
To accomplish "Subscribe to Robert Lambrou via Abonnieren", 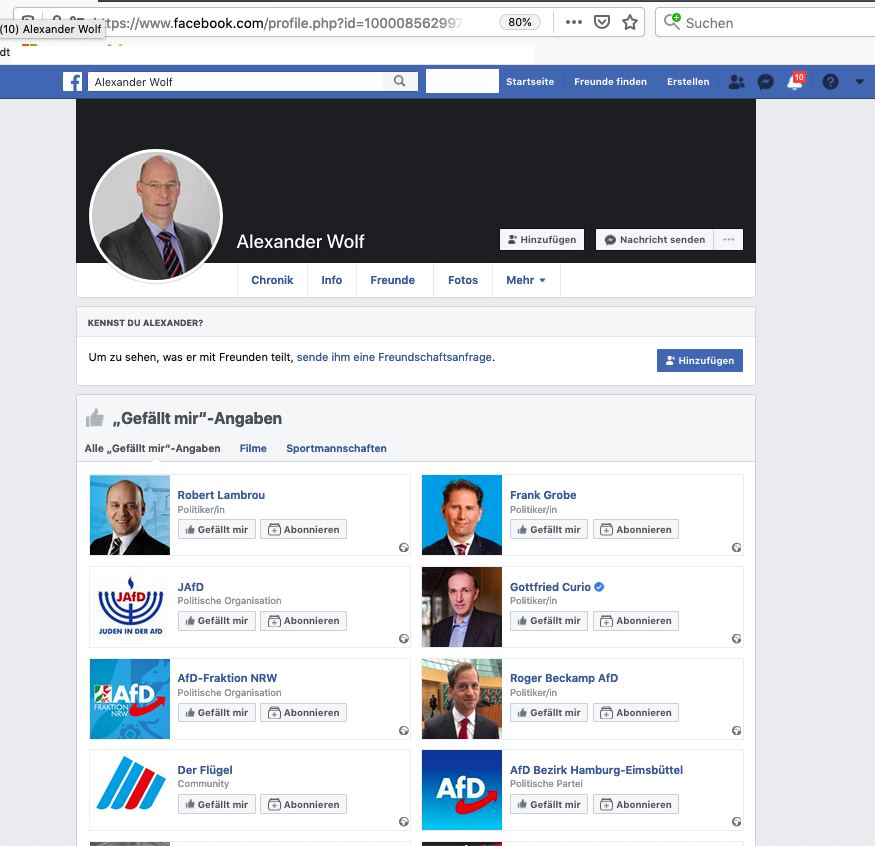I will [304, 530].
